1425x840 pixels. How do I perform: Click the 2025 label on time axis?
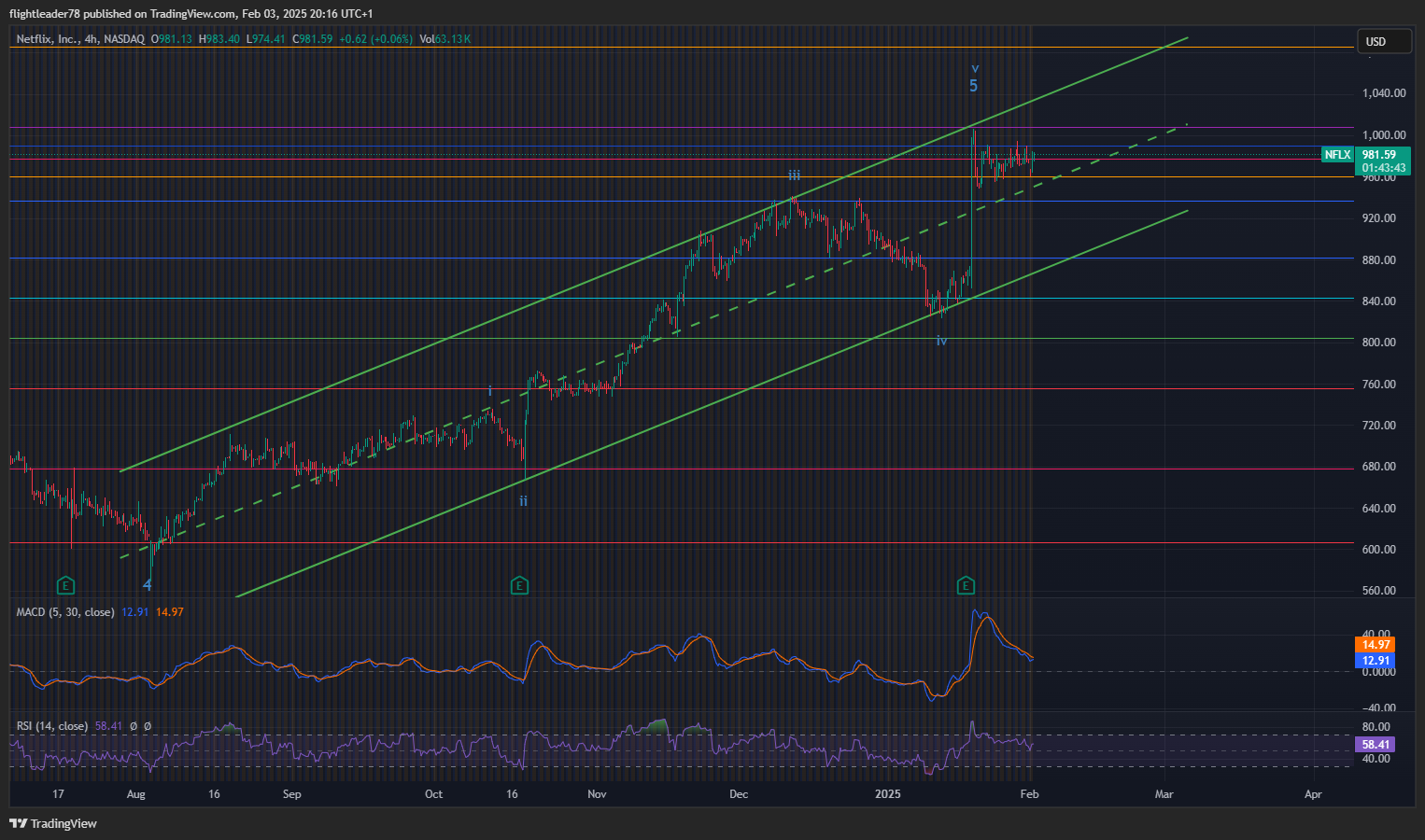[887, 794]
